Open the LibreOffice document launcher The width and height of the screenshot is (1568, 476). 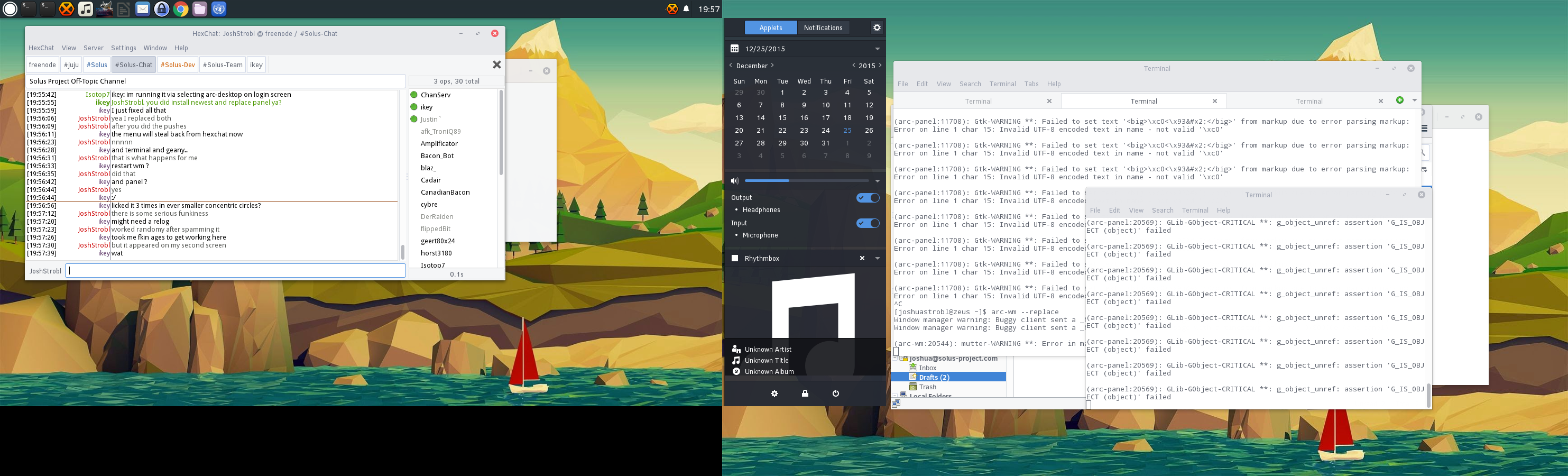coord(124,9)
